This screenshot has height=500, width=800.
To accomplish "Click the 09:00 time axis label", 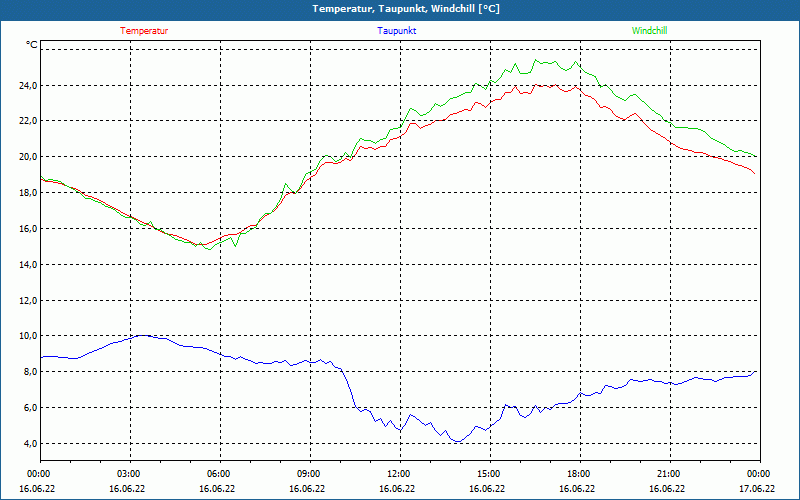I will 310,474.
